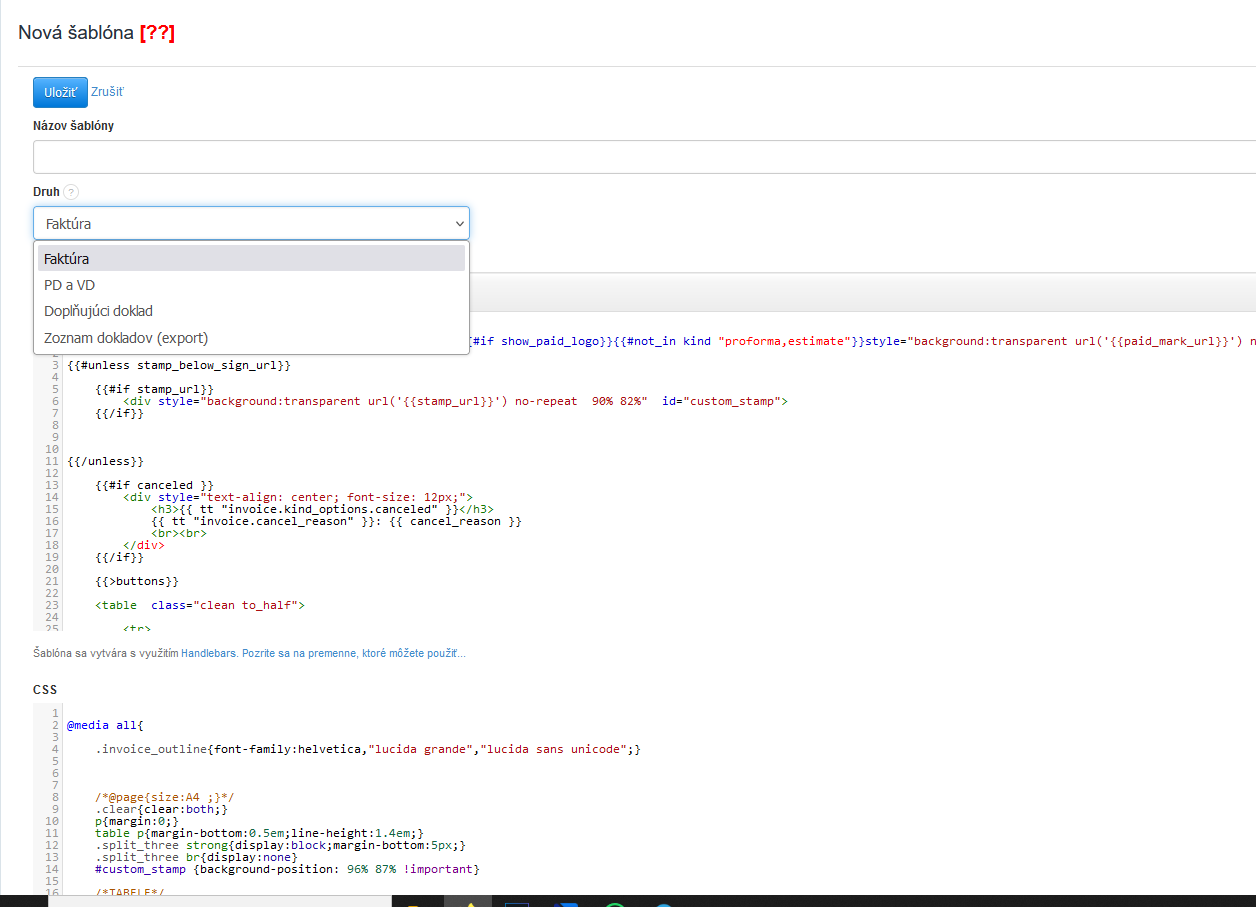Click the table class="clean to_half" line
The height and width of the screenshot is (907, 1256).
[x=200, y=605]
